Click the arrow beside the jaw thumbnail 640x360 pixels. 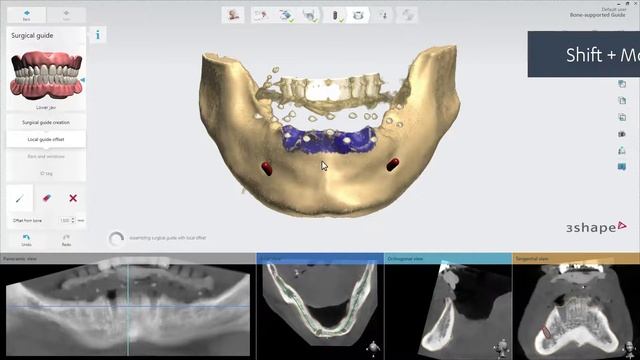point(83,80)
